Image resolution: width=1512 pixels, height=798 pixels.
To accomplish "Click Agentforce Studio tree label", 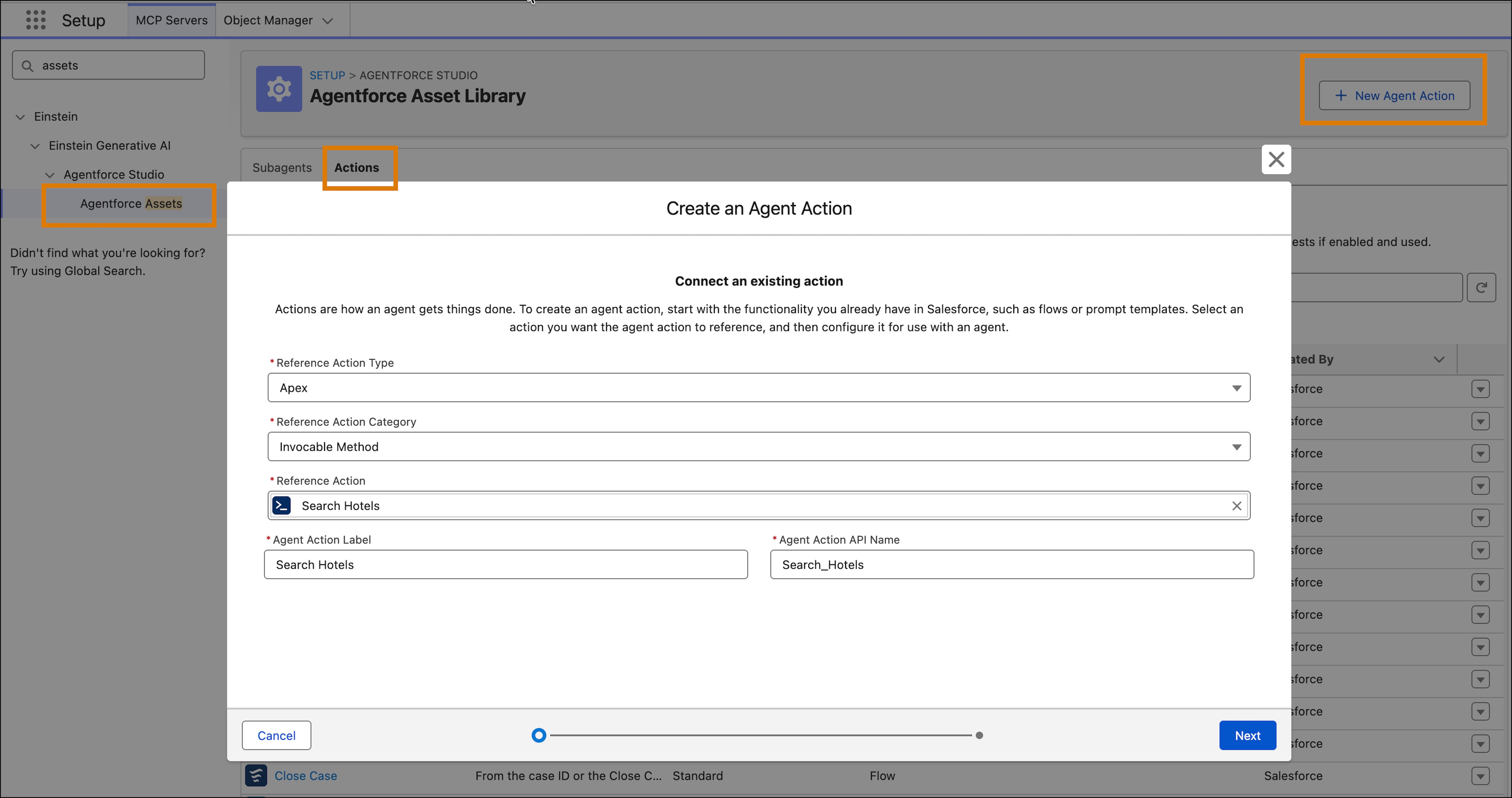I will click(114, 175).
